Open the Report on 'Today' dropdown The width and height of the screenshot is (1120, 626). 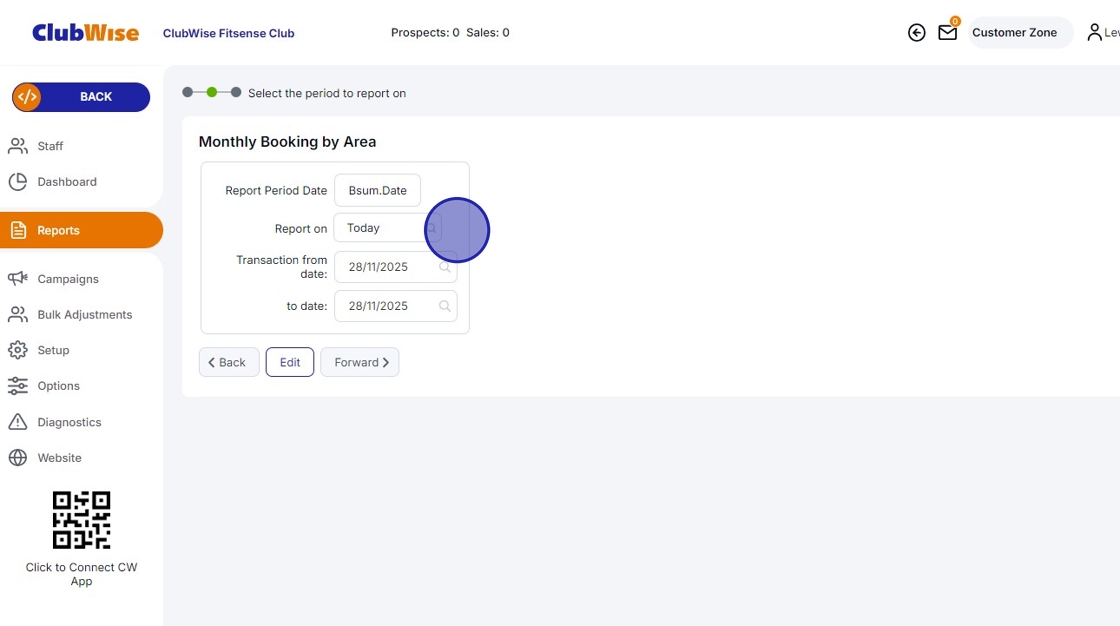tap(387, 228)
